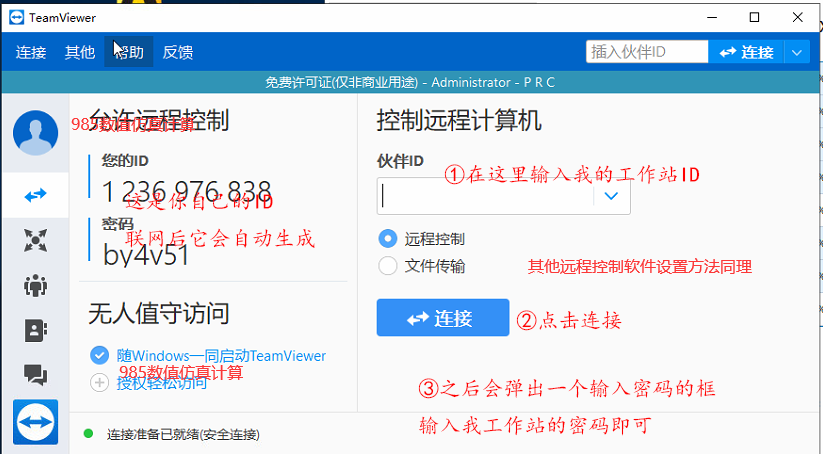
Task: Focus the 插入伙伴ID field in top bar
Action: point(647,52)
